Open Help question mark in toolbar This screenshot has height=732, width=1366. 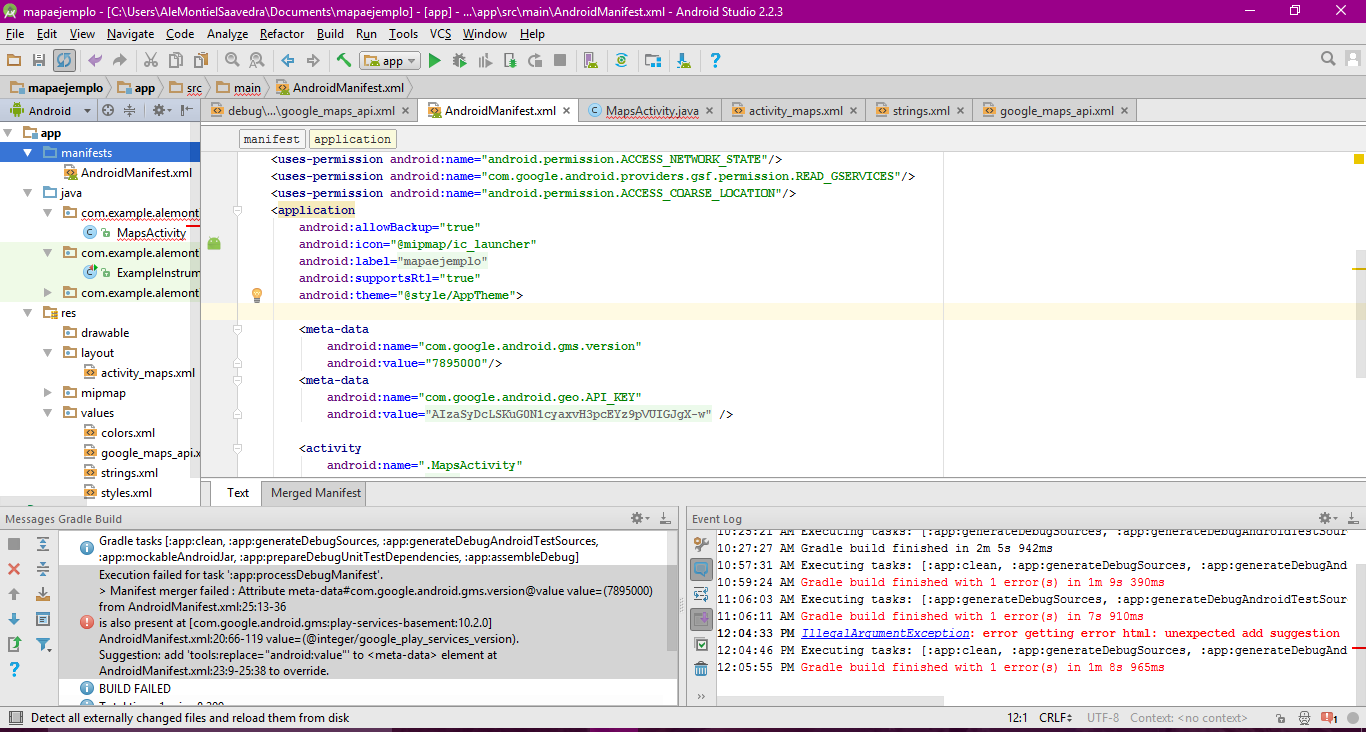pos(715,61)
